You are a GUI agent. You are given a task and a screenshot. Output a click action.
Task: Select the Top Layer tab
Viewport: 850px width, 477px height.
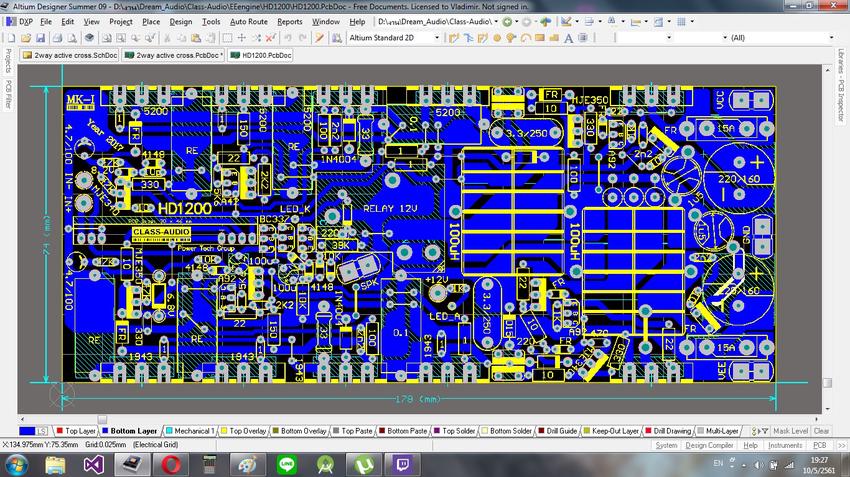click(76, 431)
